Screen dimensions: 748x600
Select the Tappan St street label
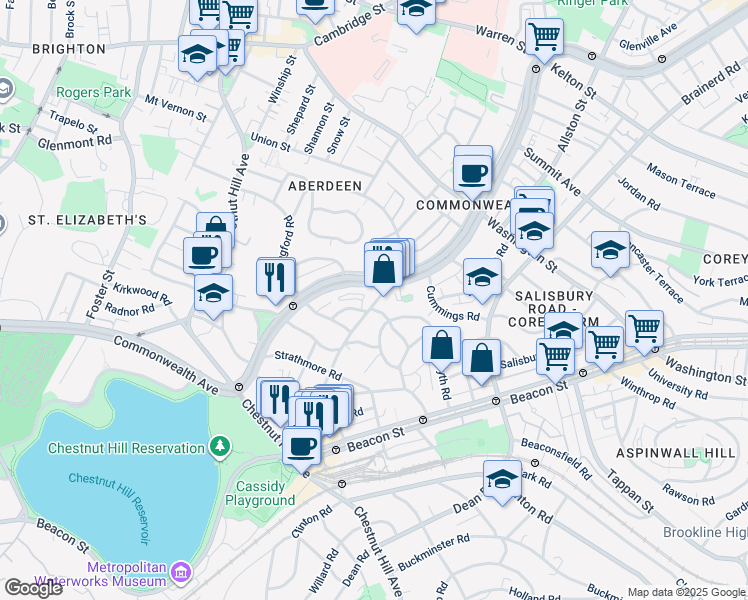pos(630,491)
